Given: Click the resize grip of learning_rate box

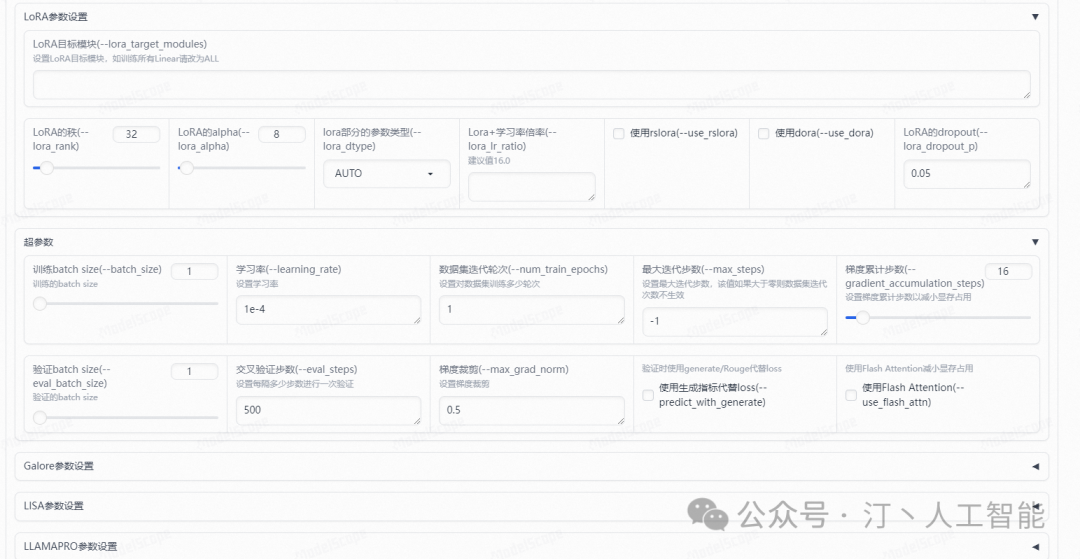Looking at the screenshot, I should (x=417, y=319).
